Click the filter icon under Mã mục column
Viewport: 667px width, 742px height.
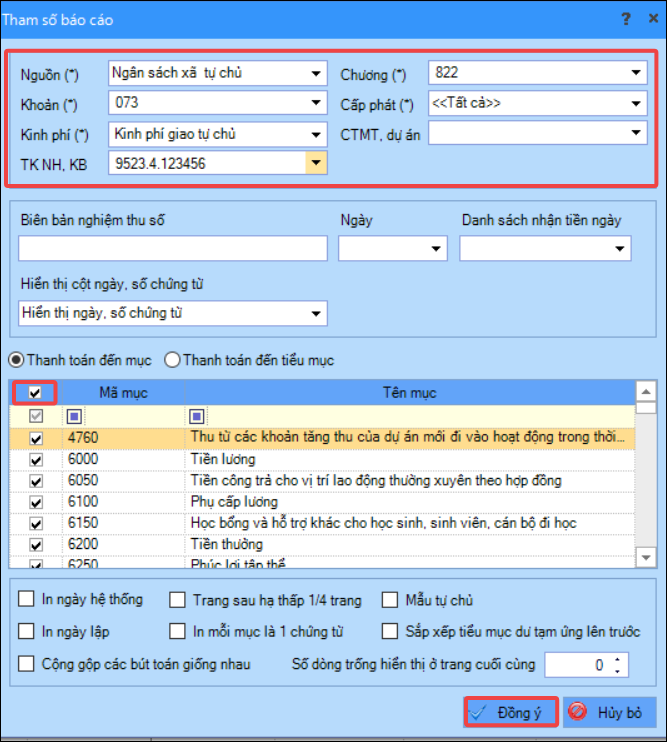(74, 416)
